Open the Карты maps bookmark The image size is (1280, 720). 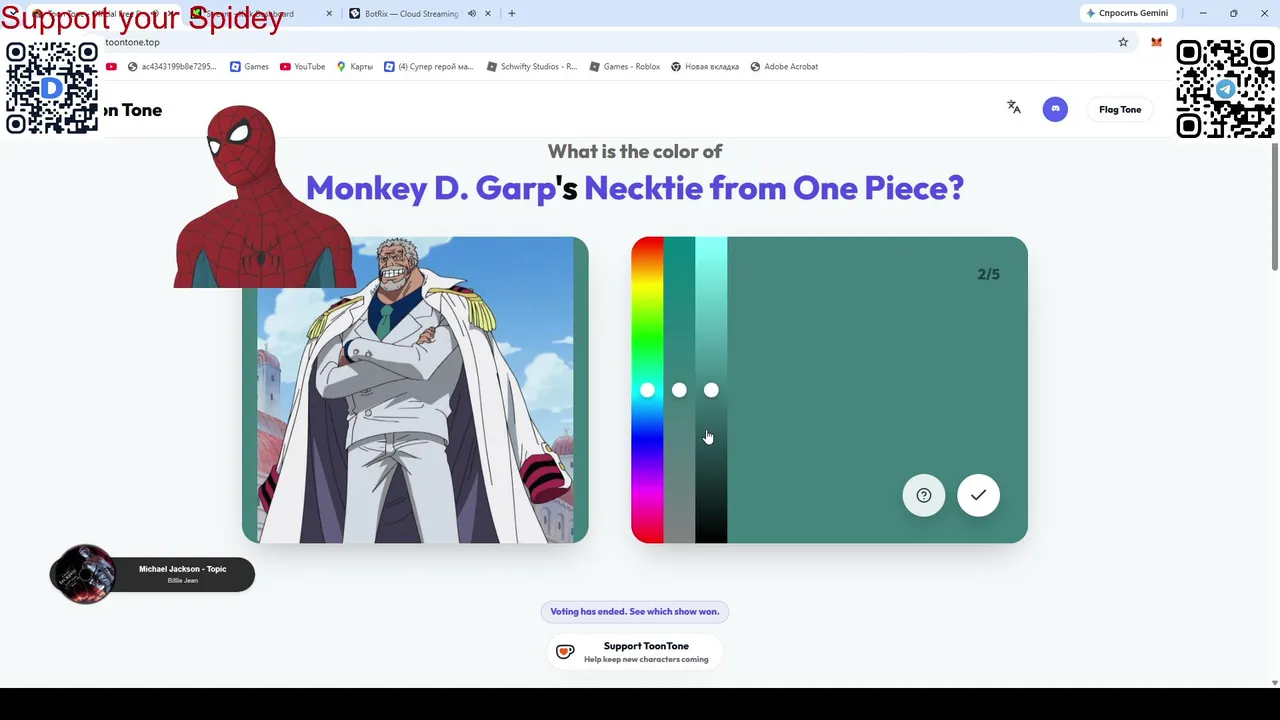pos(355,67)
